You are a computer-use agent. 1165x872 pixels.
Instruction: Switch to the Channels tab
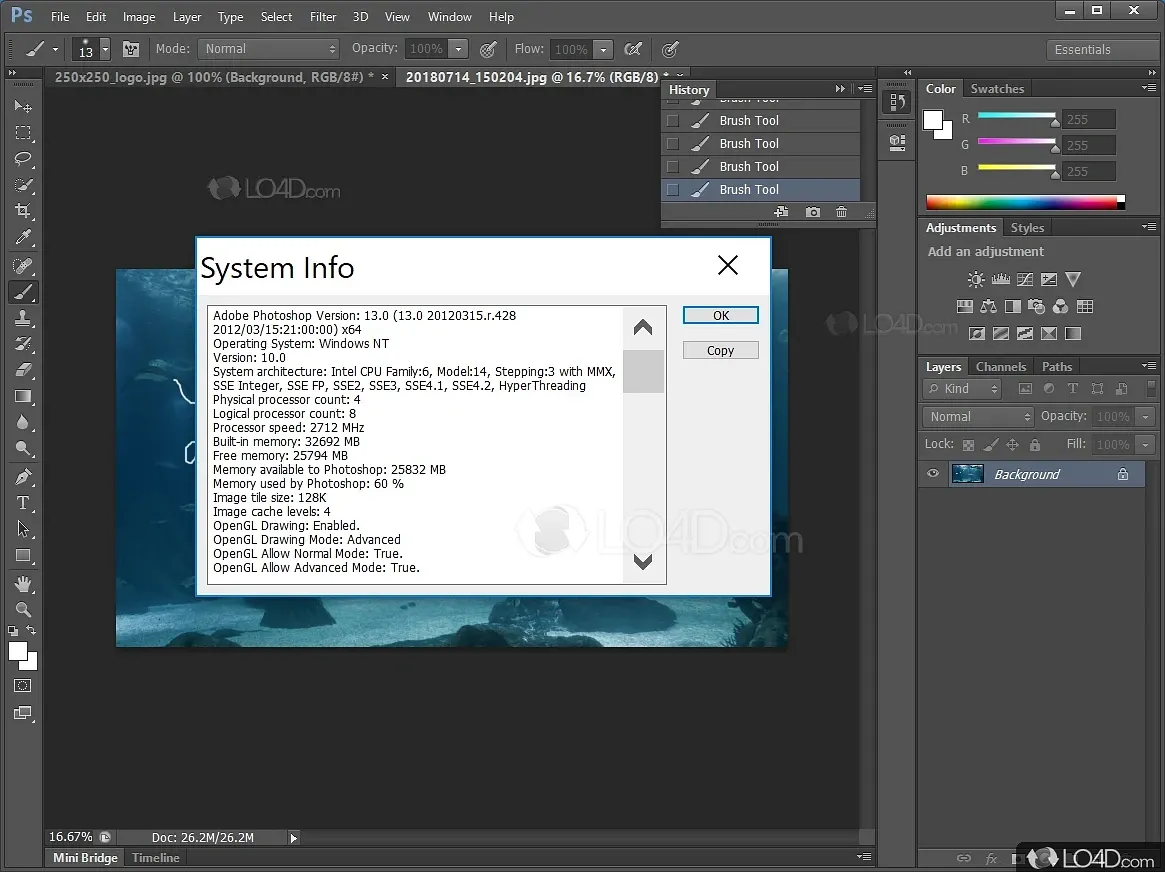tap(1001, 367)
